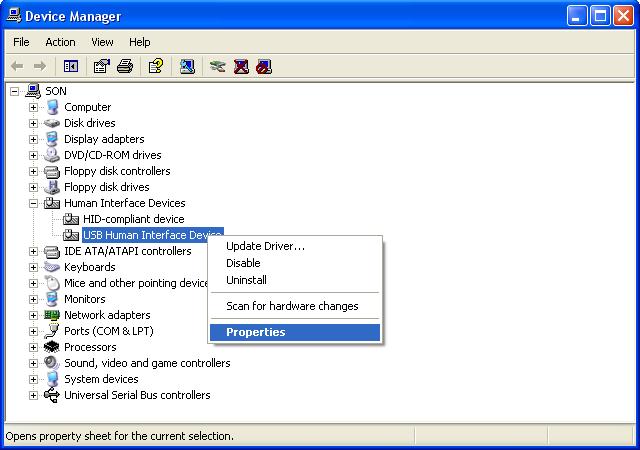The image size is (640, 450).
Task: Select the USB Human Interface Device entry
Action: pyautogui.click(x=153, y=235)
